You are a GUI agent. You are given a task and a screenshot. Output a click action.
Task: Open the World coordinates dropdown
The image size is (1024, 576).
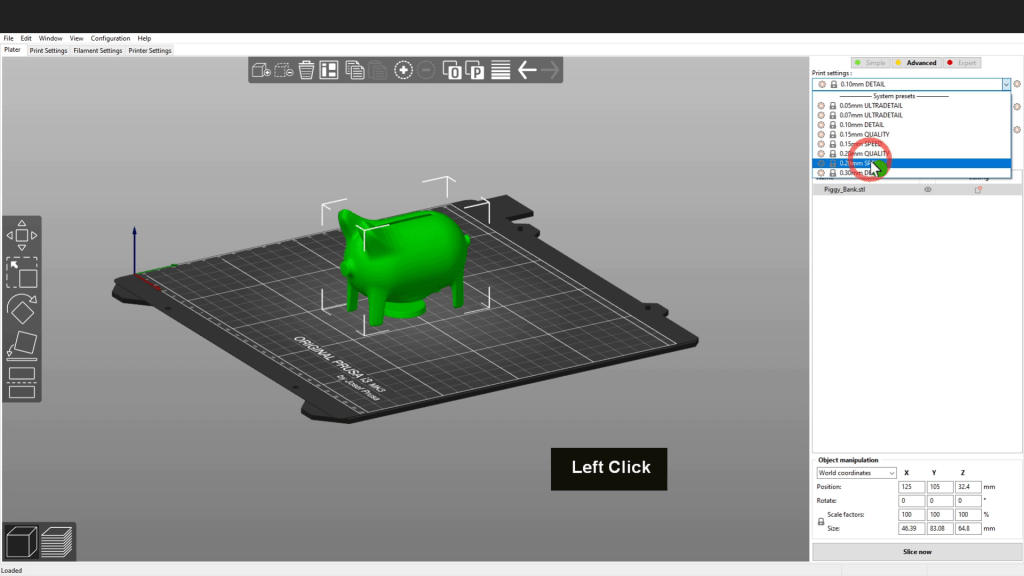856,473
